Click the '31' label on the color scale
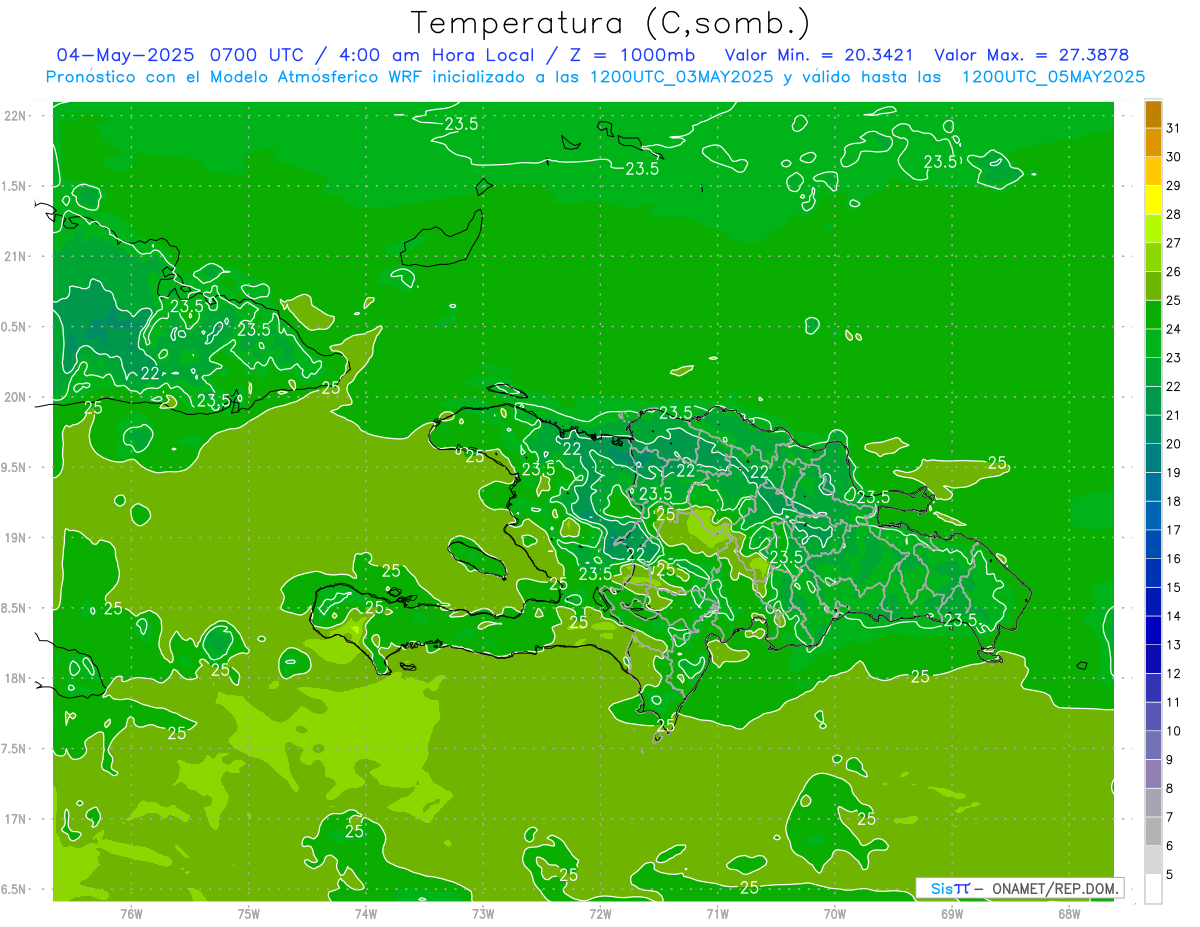This screenshot has height=927, width=1200. pyautogui.click(x=1173, y=128)
